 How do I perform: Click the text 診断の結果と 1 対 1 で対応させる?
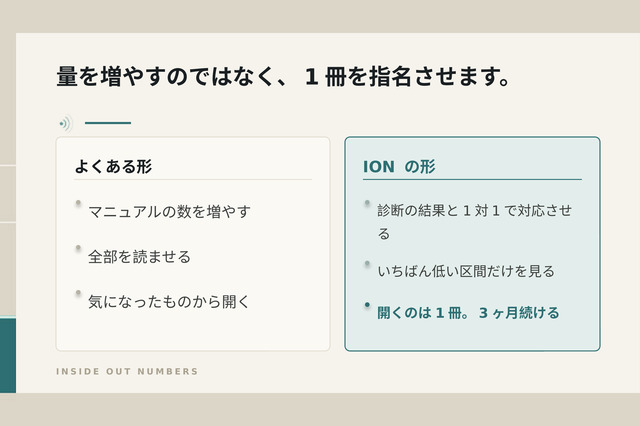474,222
